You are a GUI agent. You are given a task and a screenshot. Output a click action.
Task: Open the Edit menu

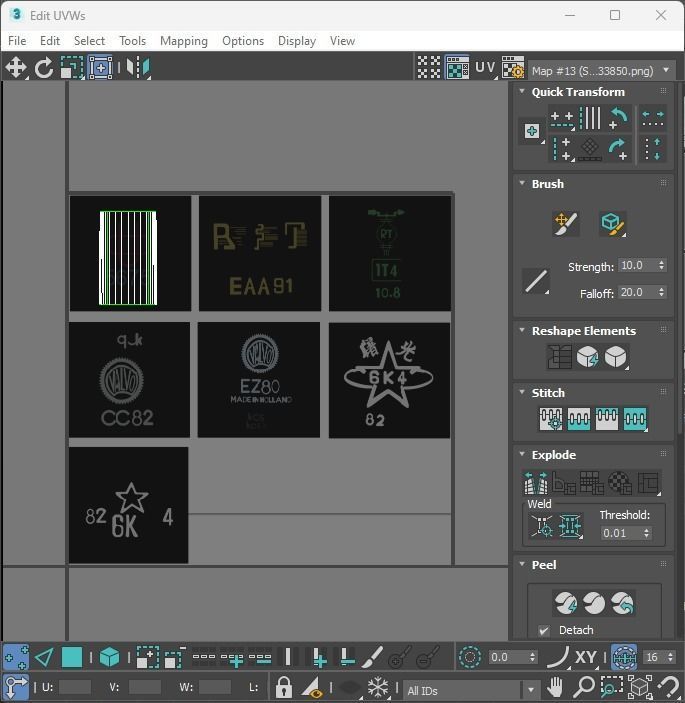50,41
